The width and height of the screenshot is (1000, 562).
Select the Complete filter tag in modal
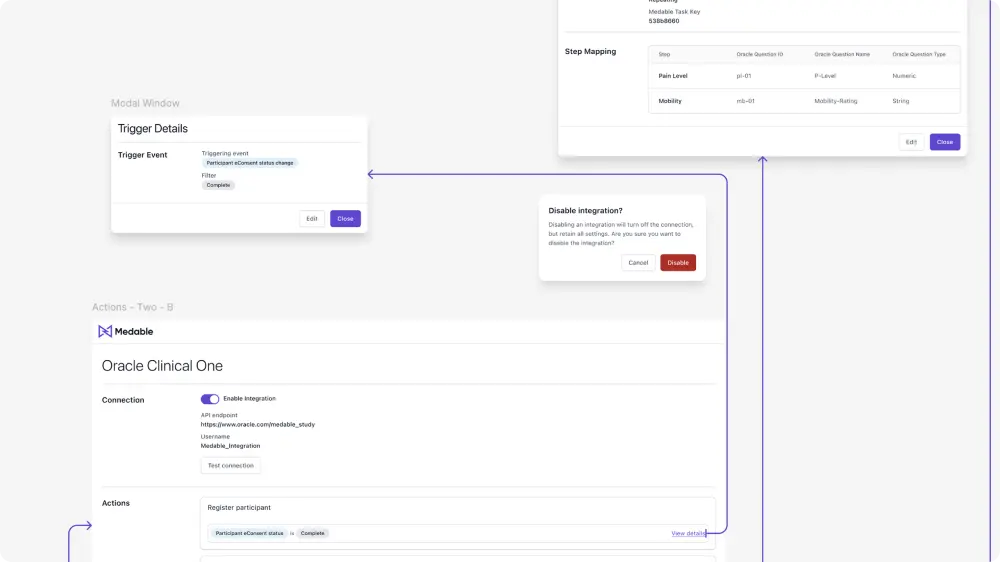(x=218, y=185)
